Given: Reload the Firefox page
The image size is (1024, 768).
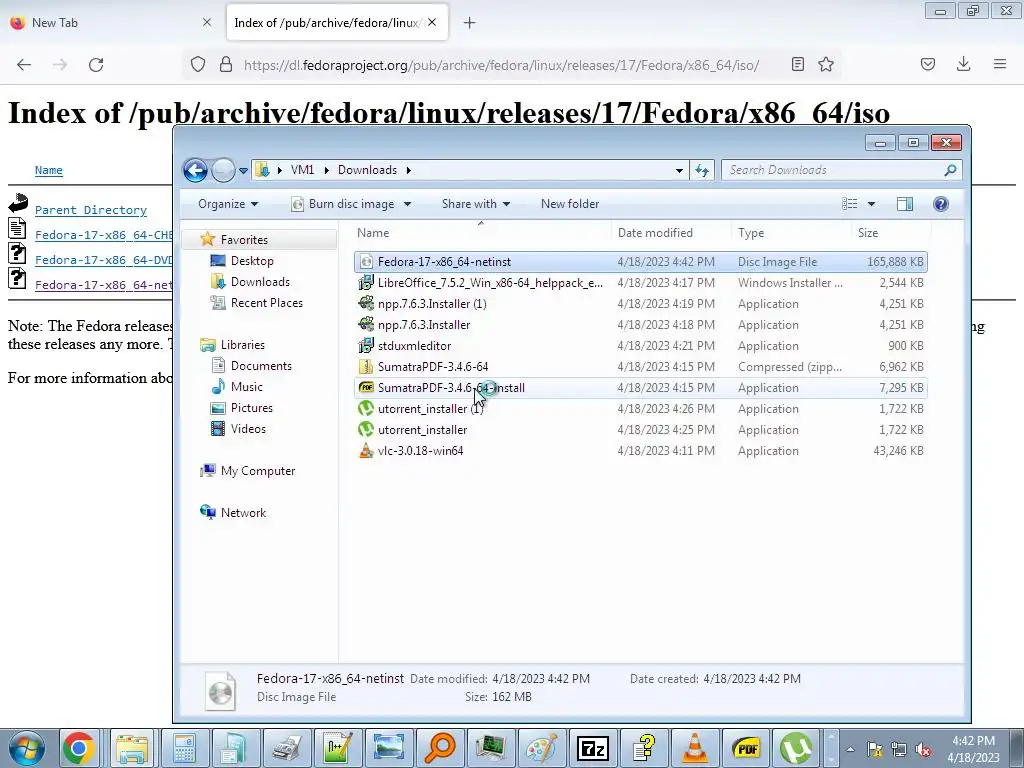Looking at the screenshot, I should 96,65.
